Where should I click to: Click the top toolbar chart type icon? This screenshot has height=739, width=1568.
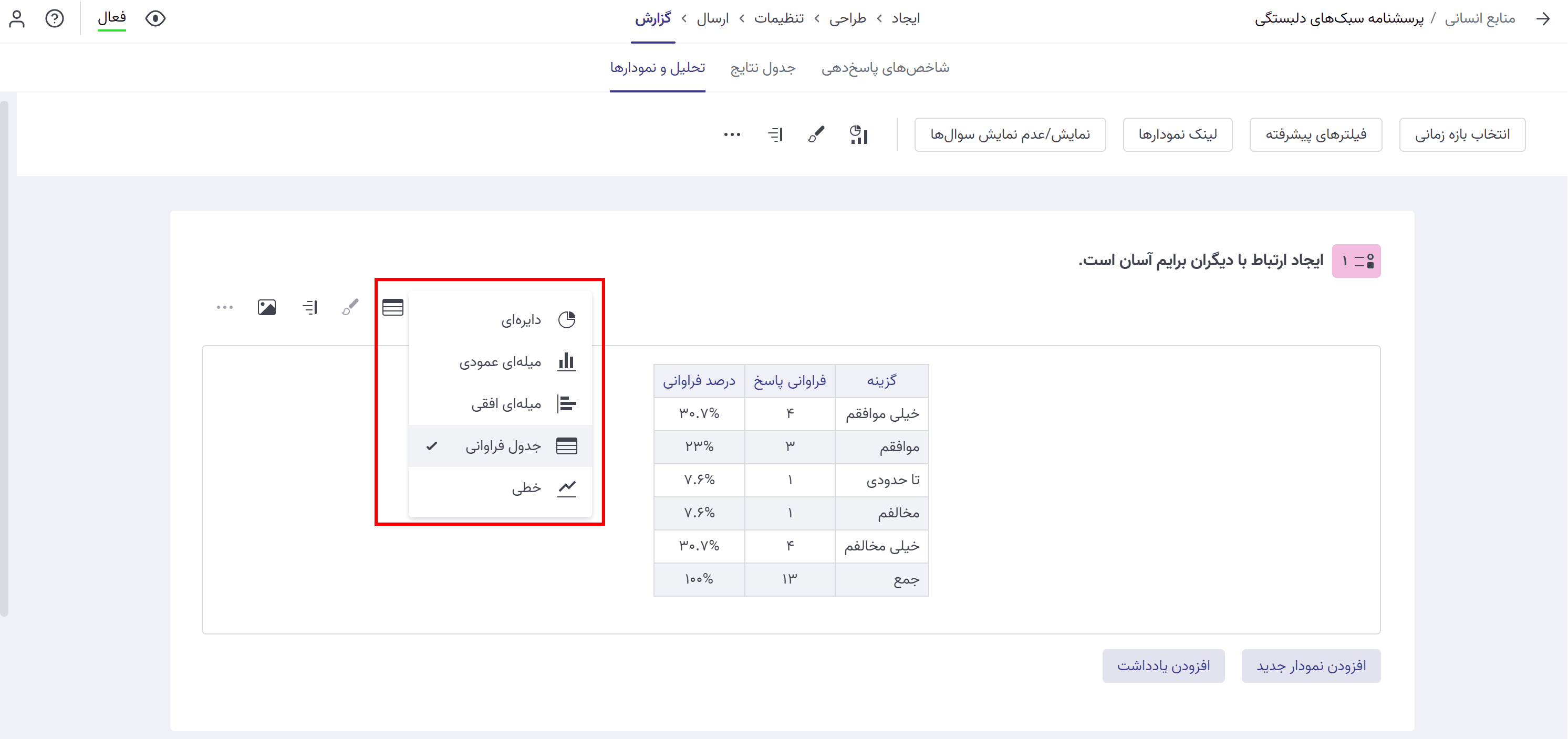[x=858, y=134]
